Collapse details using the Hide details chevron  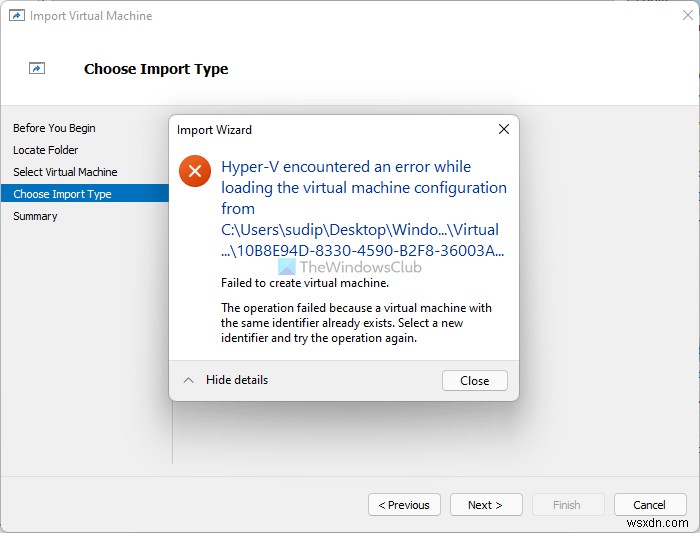(x=187, y=380)
